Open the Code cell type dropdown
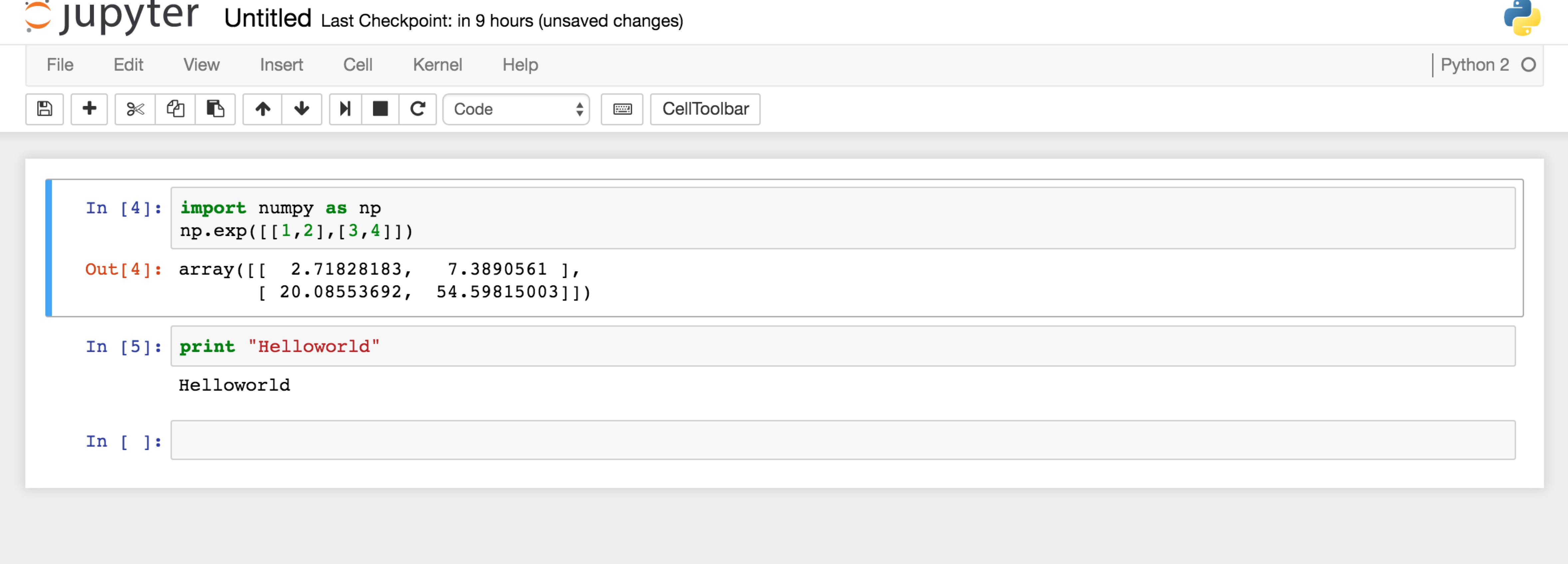This screenshot has height=564, width=1568. click(516, 109)
